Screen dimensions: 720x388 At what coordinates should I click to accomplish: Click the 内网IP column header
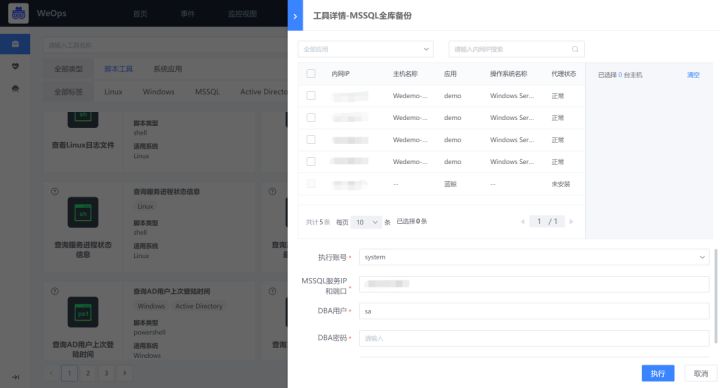pyautogui.click(x=340, y=73)
